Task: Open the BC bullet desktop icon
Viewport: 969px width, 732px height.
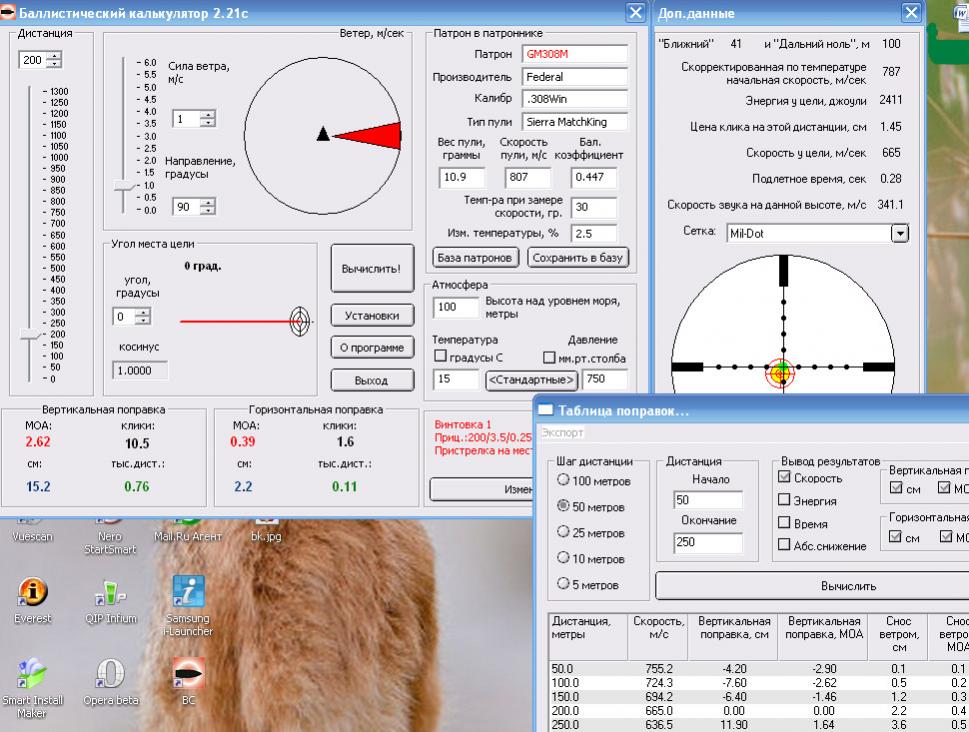Action: pyautogui.click(x=188, y=674)
